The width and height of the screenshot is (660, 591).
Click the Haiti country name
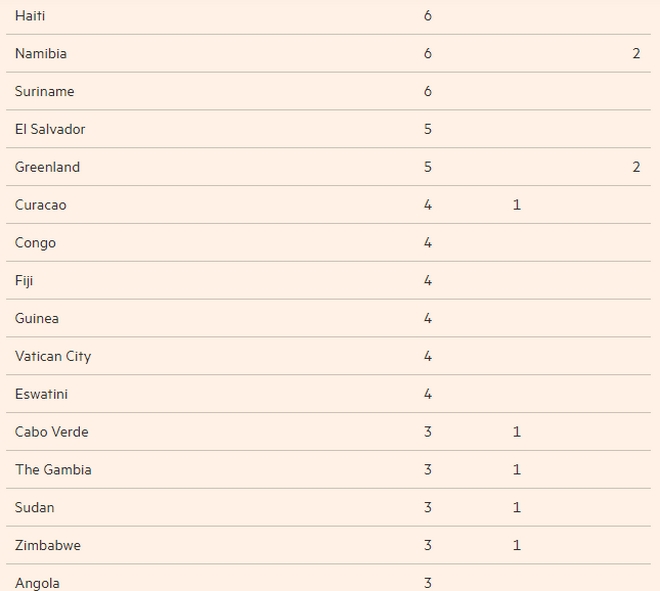click(x=30, y=16)
